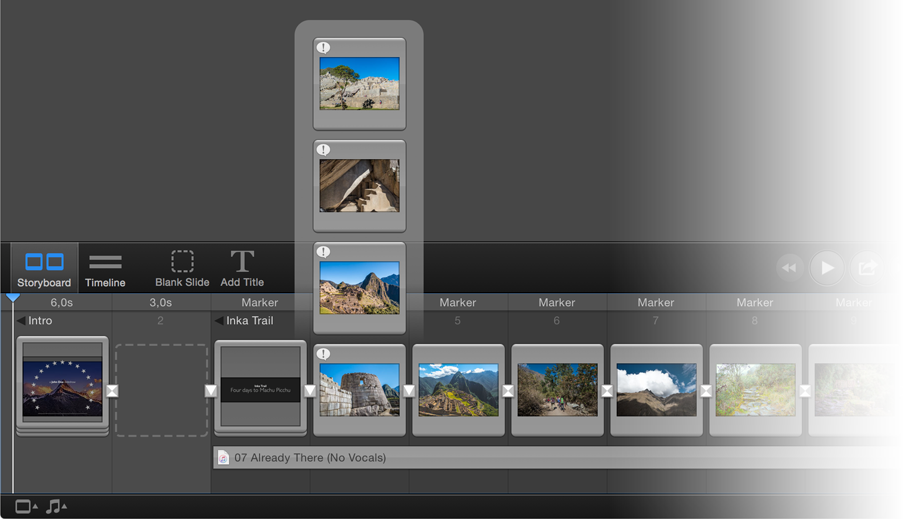904x519 pixels.
Task: Select the empty dashed blank slide
Action: 161,390
